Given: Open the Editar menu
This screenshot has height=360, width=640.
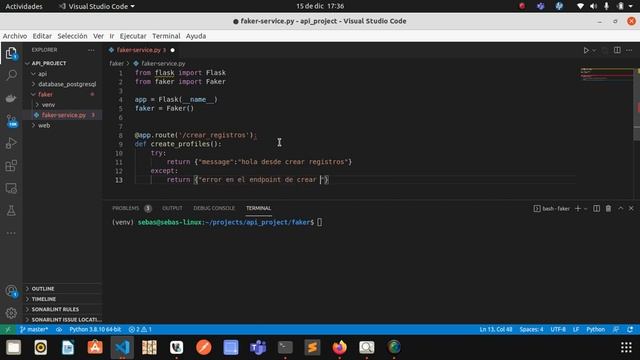Looking at the screenshot, I should click(42, 36).
